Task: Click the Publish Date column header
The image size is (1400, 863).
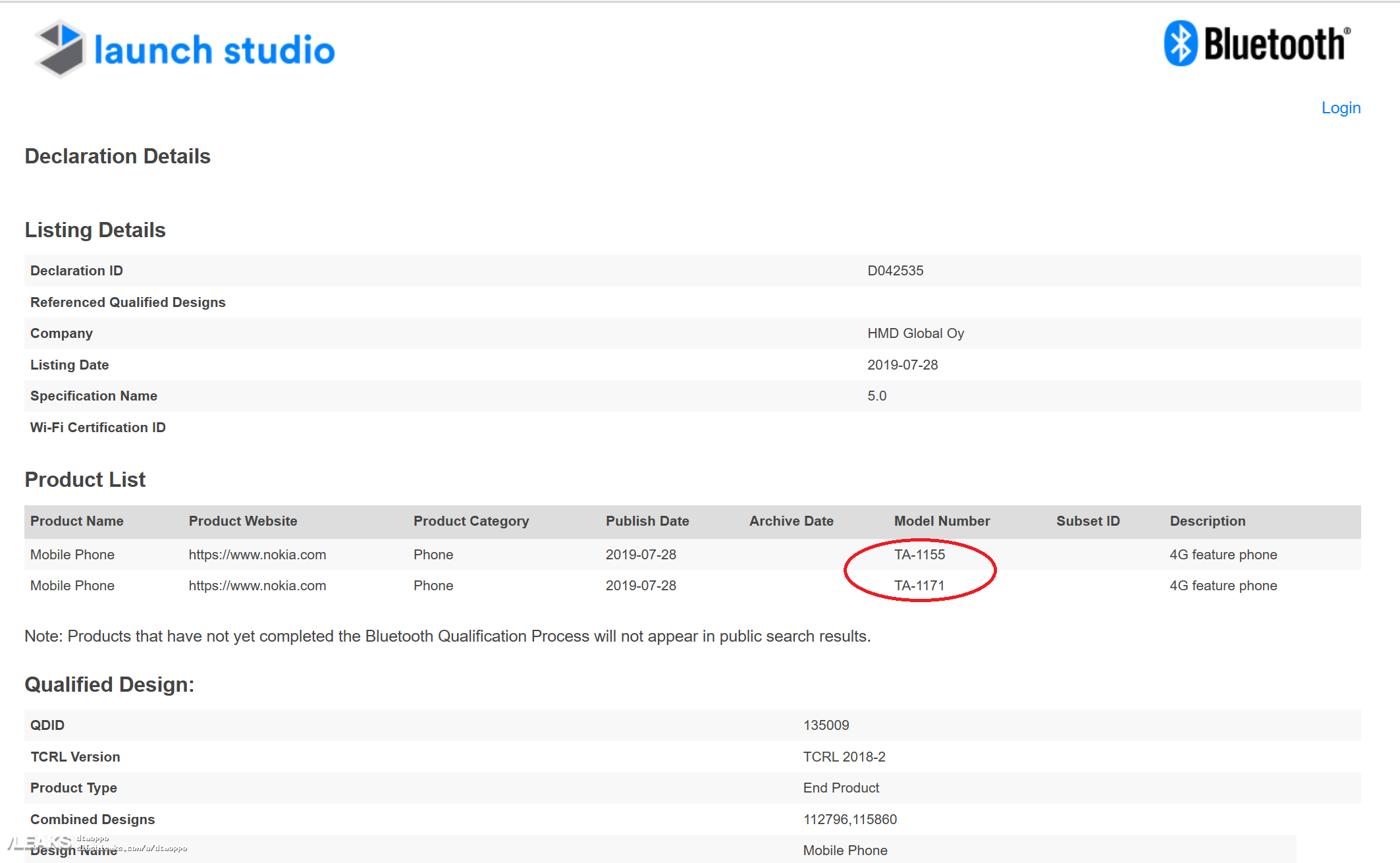Action: point(647,521)
